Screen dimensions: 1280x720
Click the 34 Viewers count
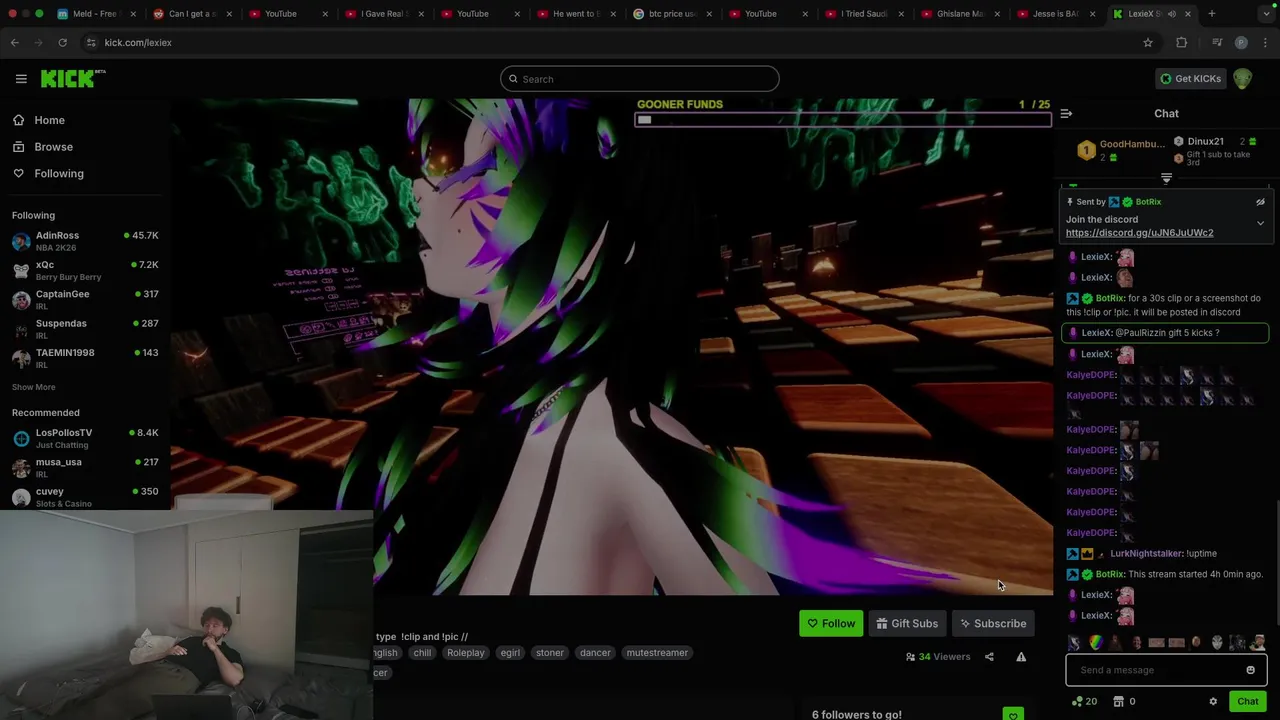(x=938, y=657)
